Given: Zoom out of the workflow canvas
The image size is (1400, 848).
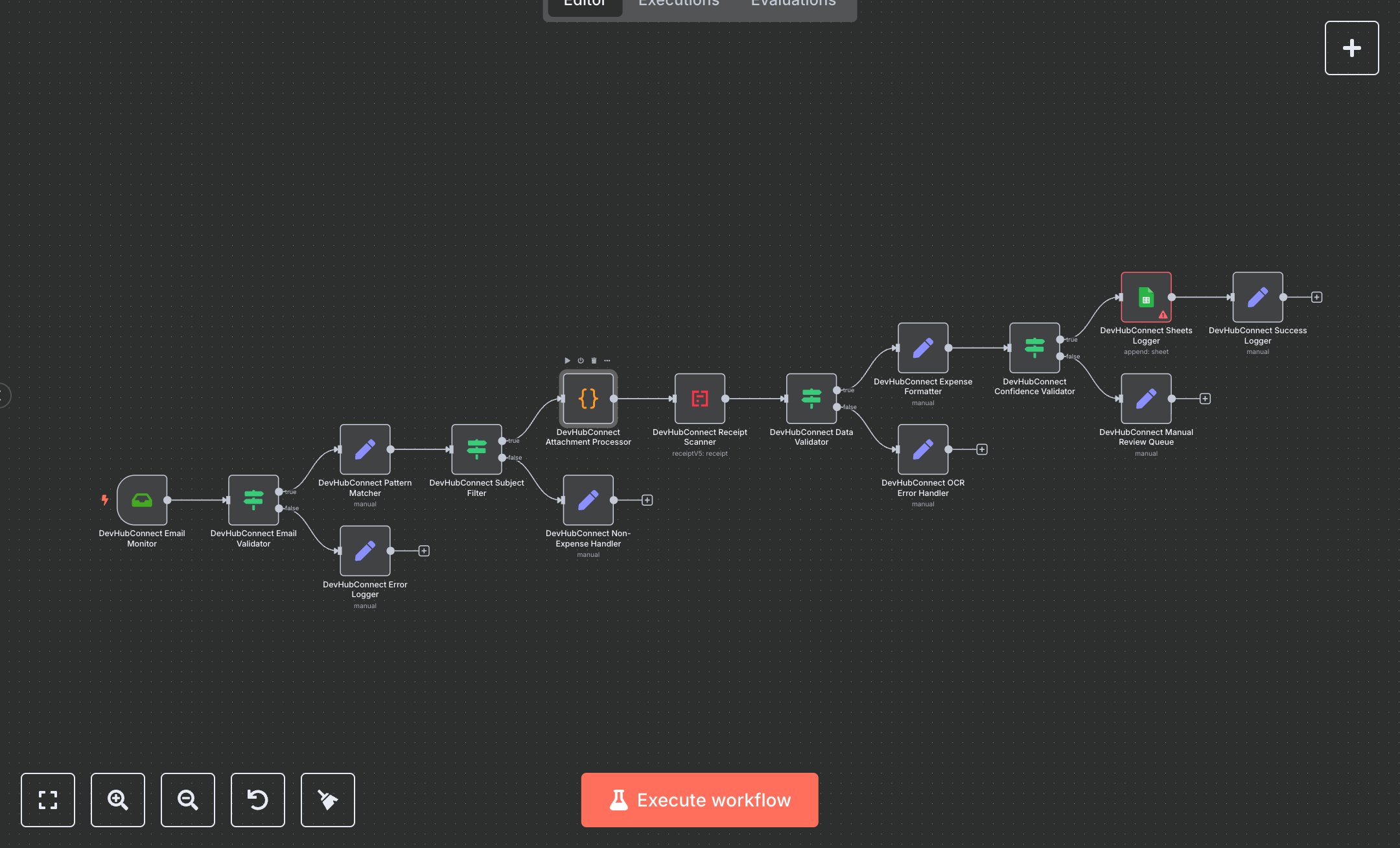Looking at the screenshot, I should [x=188, y=799].
